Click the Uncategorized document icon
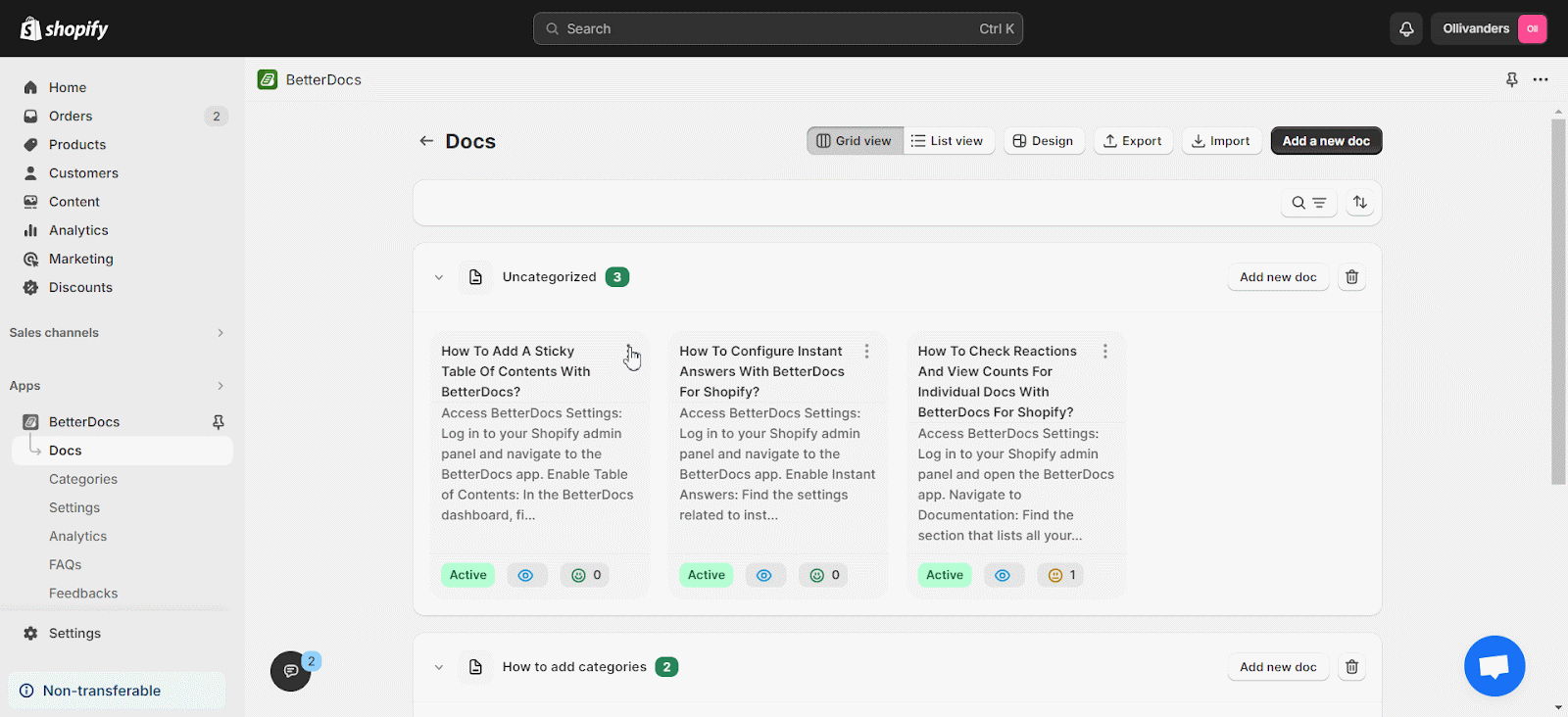The width and height of the screenshot is (1568, 717). (x=475, y=277)
